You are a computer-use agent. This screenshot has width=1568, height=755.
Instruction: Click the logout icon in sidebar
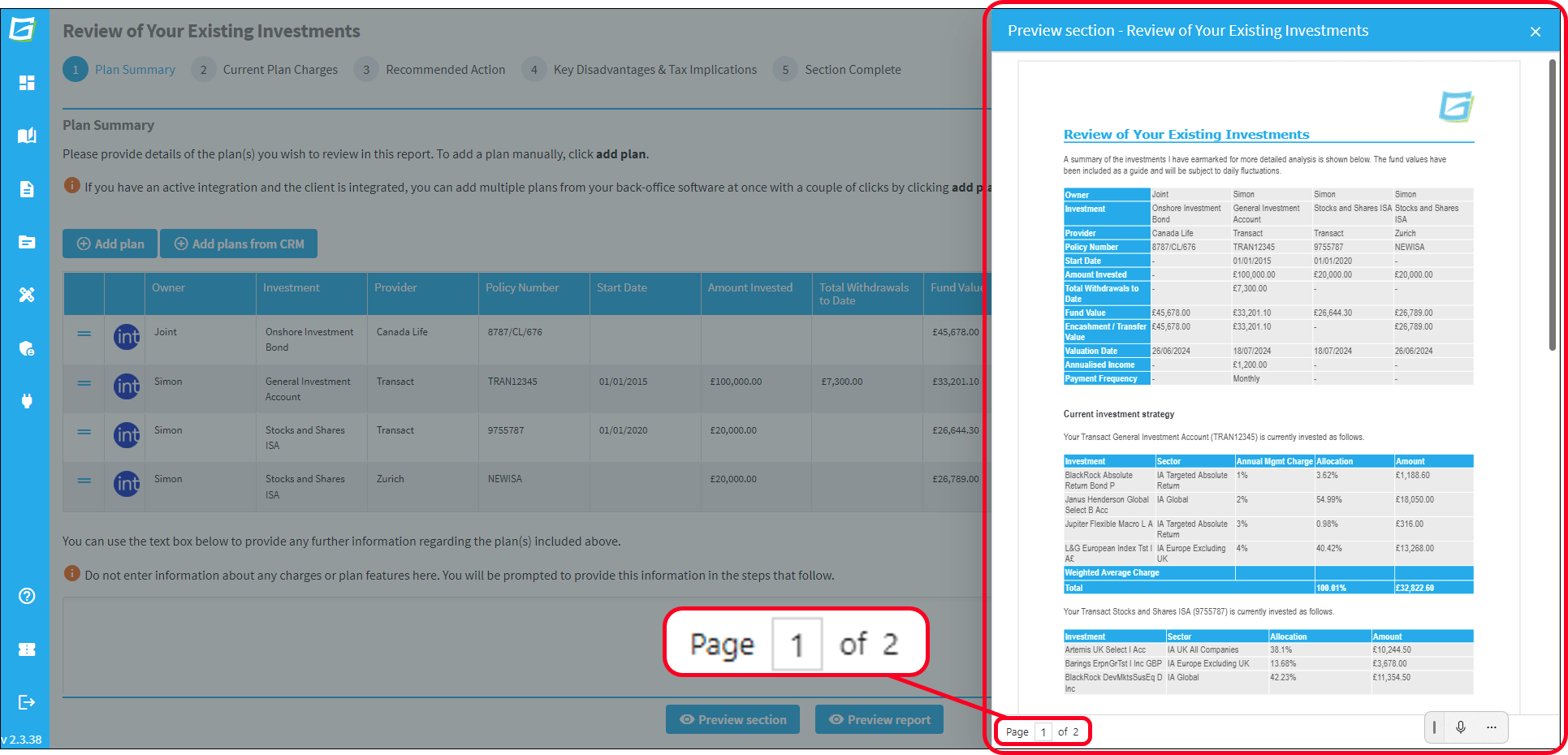click(x=27, y=702)
